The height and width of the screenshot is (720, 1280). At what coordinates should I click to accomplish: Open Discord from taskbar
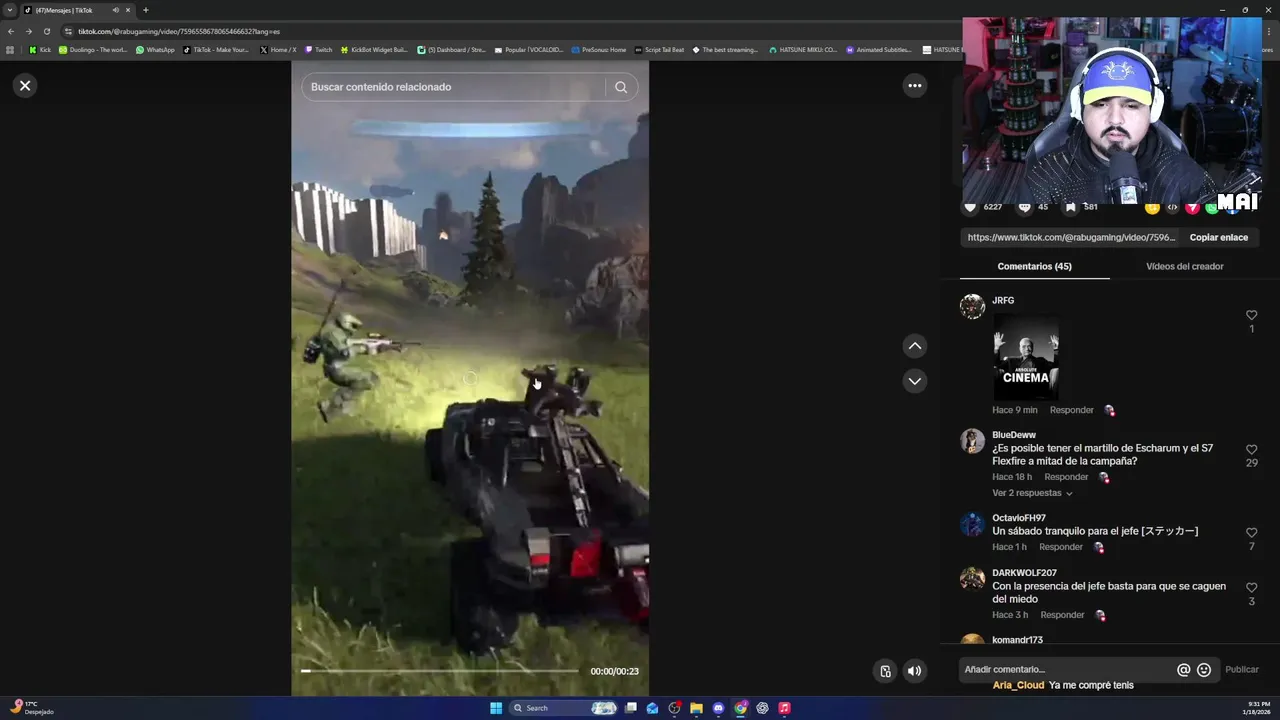pyautogui.click(x=718, y=708)
